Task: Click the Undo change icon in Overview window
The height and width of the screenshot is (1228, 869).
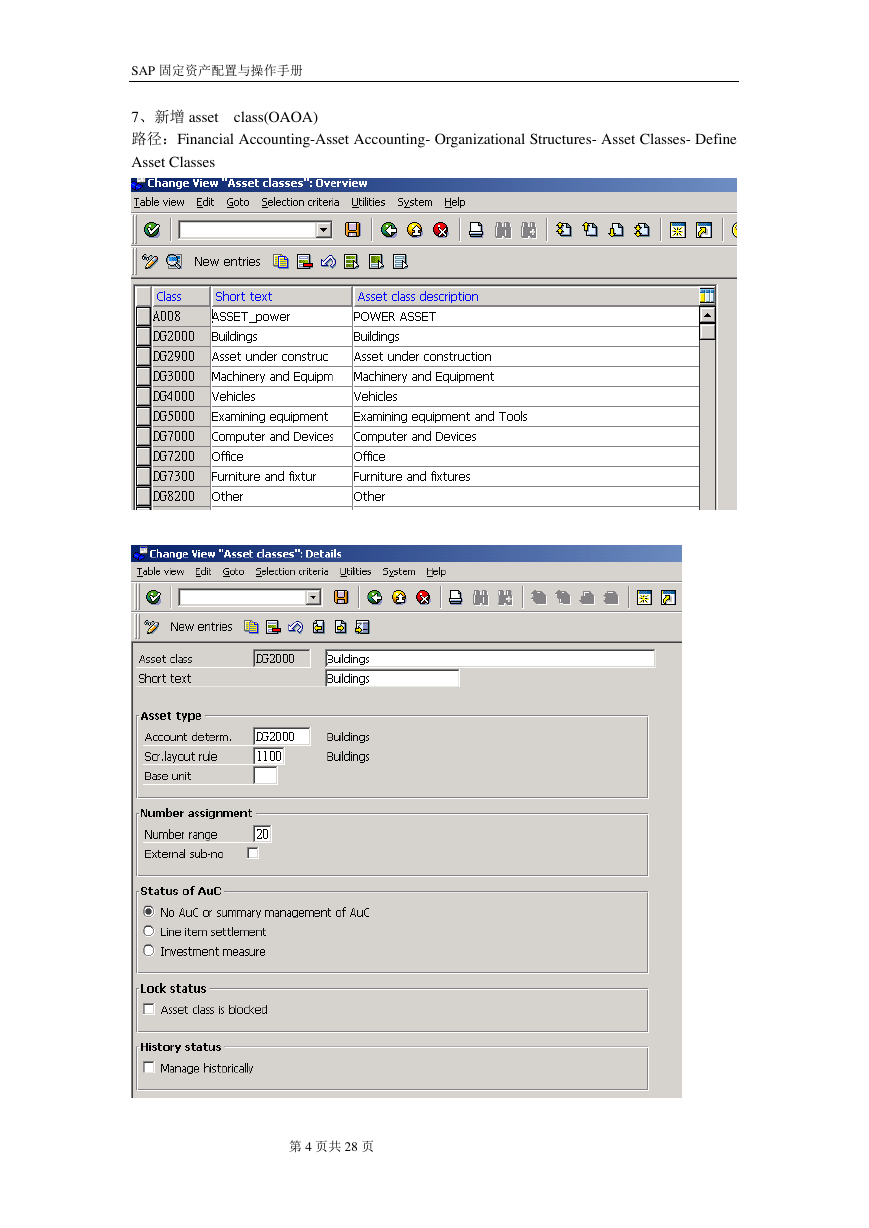Action: click(328, 262)
